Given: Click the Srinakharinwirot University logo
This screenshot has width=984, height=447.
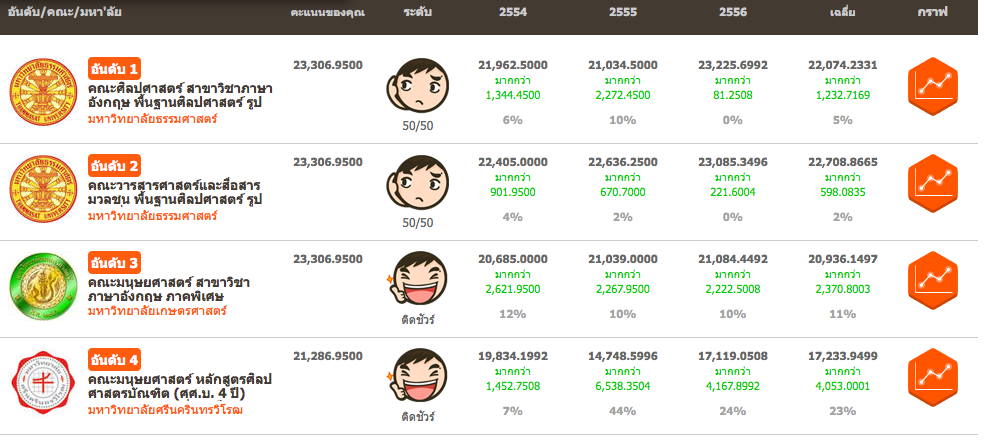Looking at the screenshot, I should pyautogui.click(x=42, y=383).
